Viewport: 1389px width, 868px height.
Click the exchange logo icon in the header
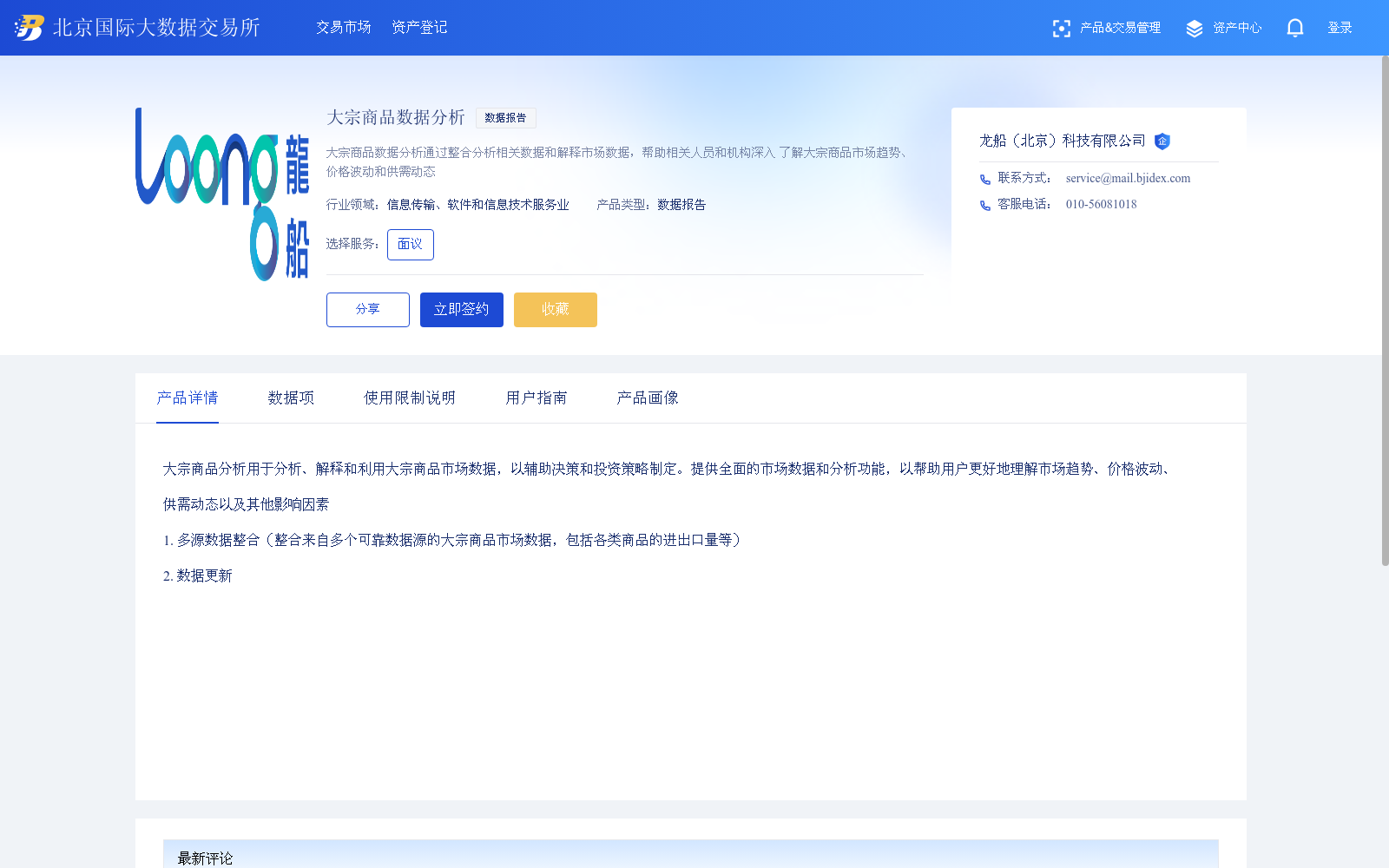point(30,28)
